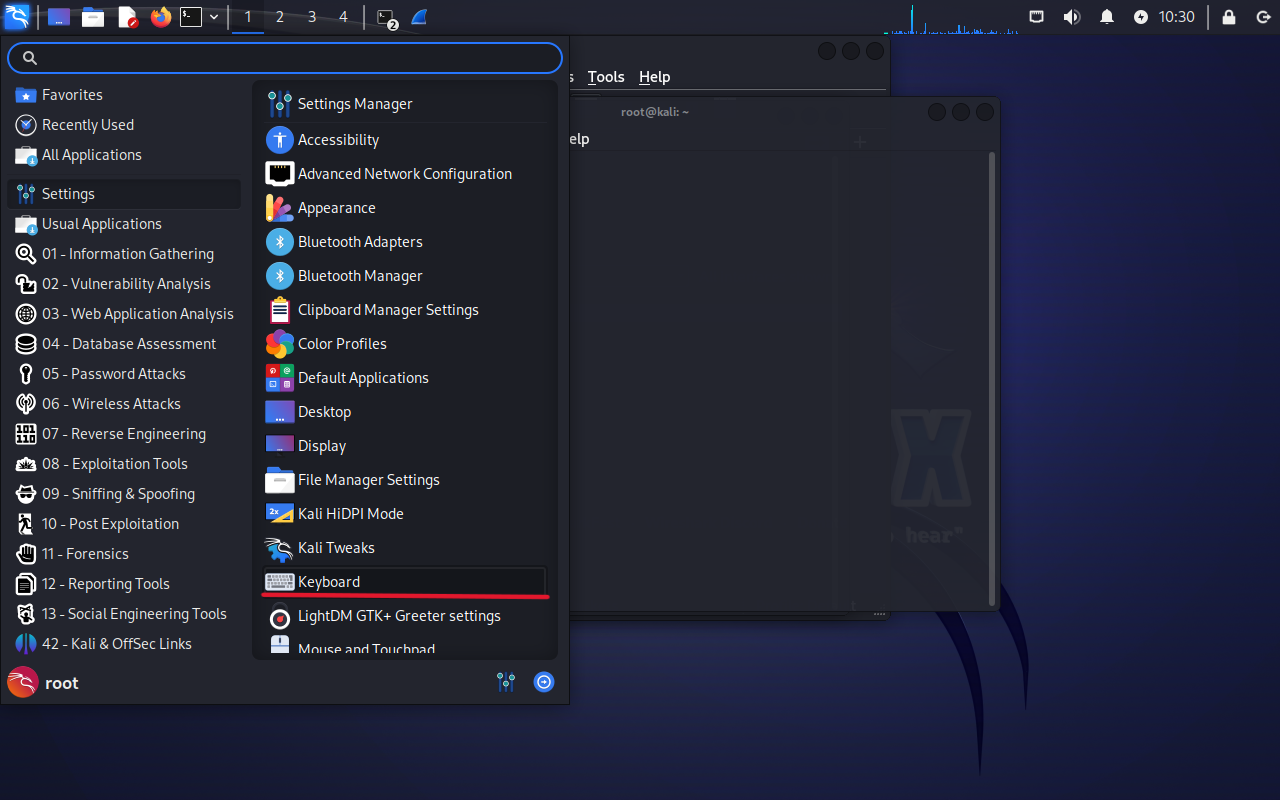Click settings icon at menu bottom
Screen dimensions: 1280x800
[506, 682]
